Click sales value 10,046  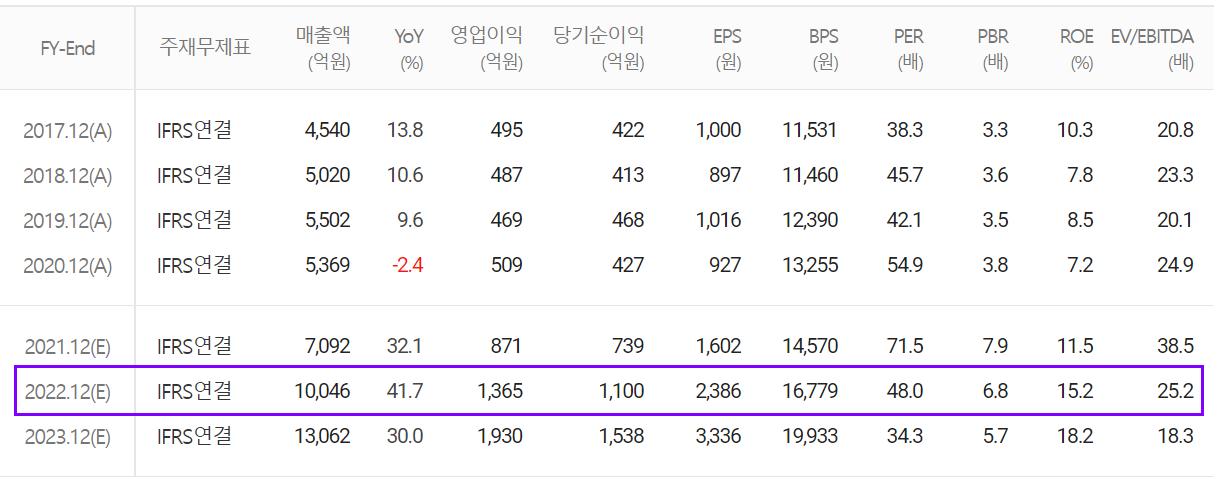click(x=323, y=392)
